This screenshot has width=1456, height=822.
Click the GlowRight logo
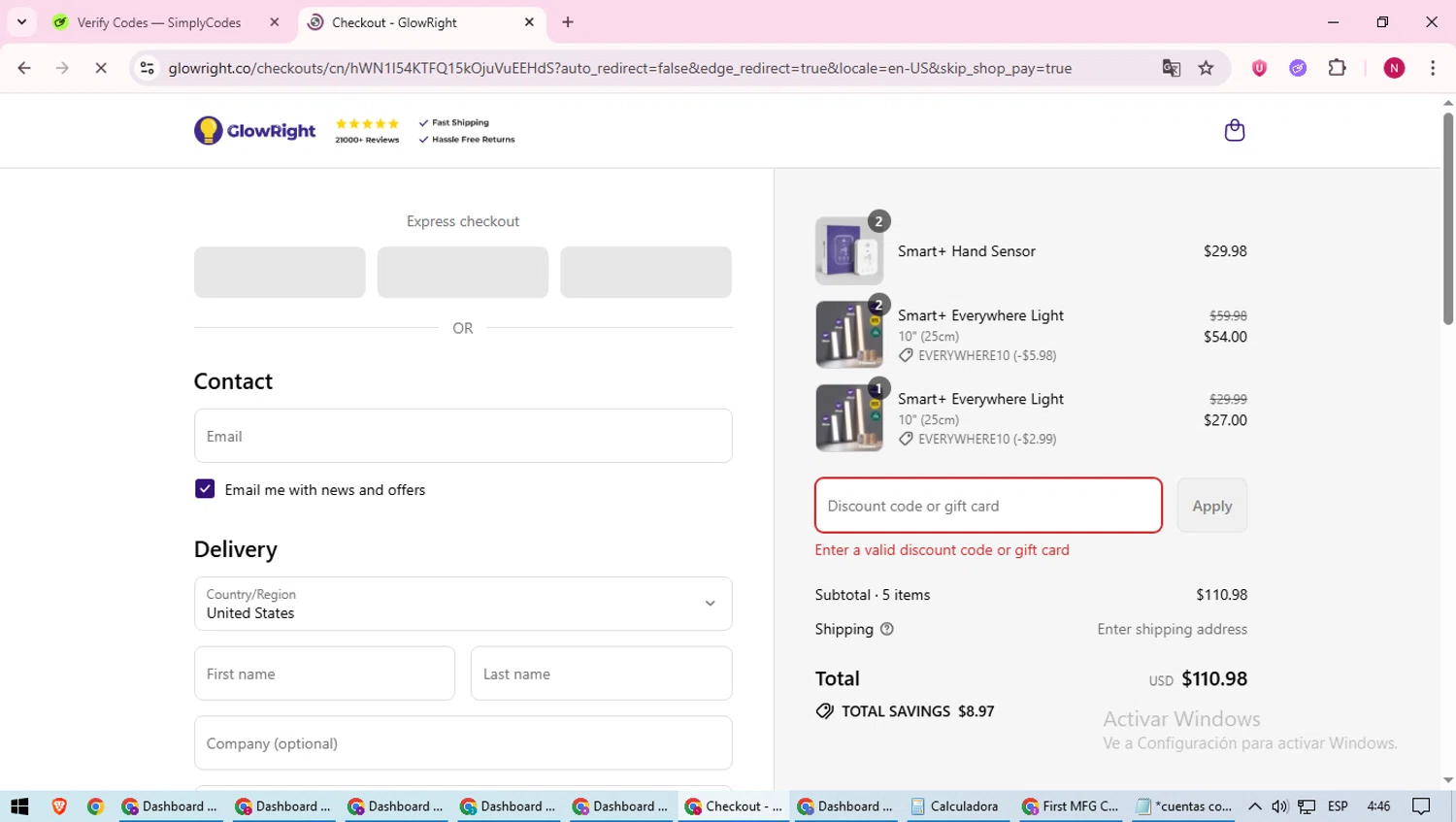[254, 130]
